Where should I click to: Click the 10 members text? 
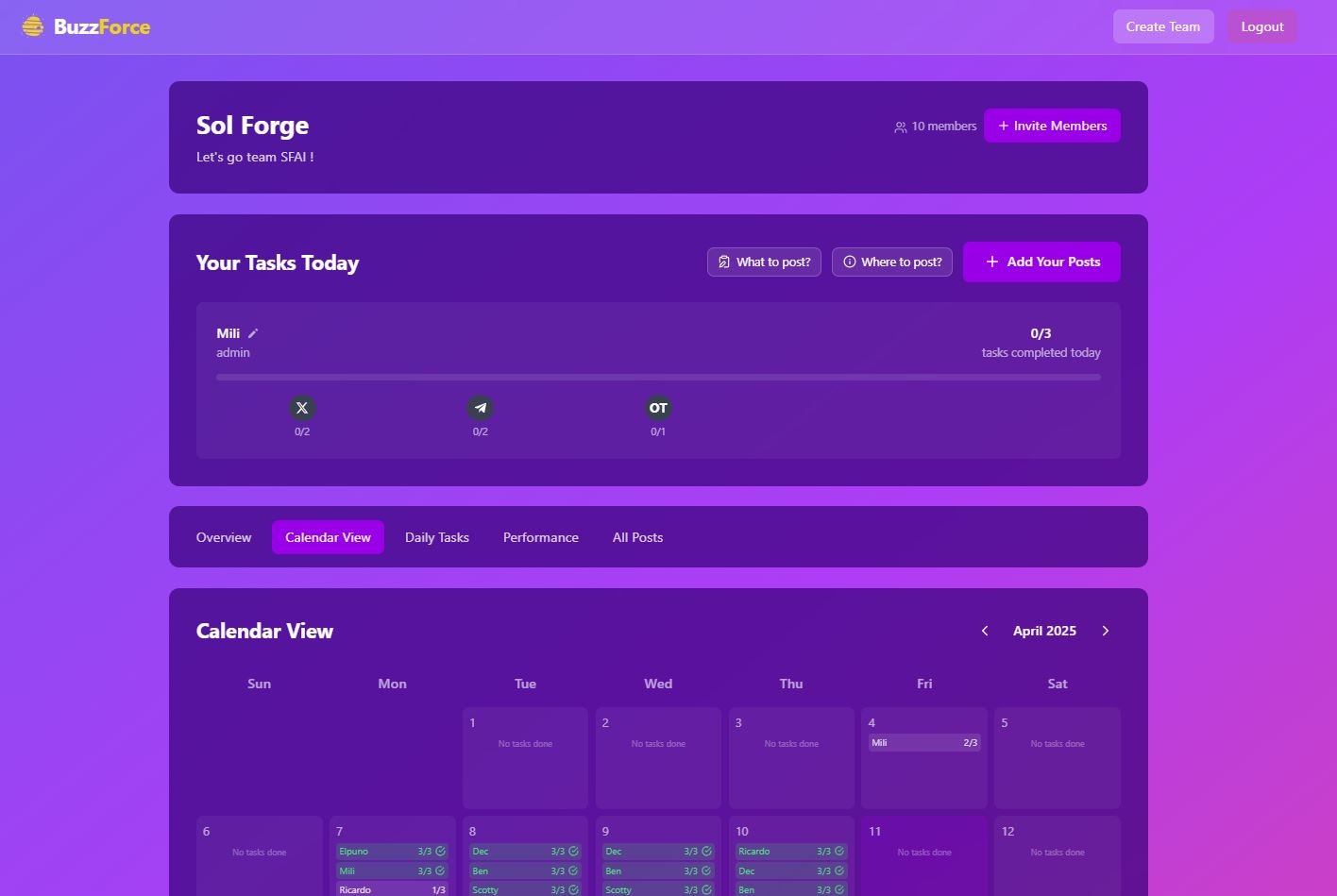944,127
